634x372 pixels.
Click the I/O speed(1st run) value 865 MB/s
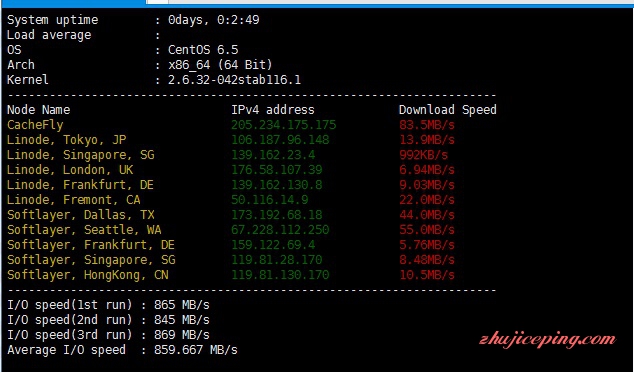(x=182, y=305)
